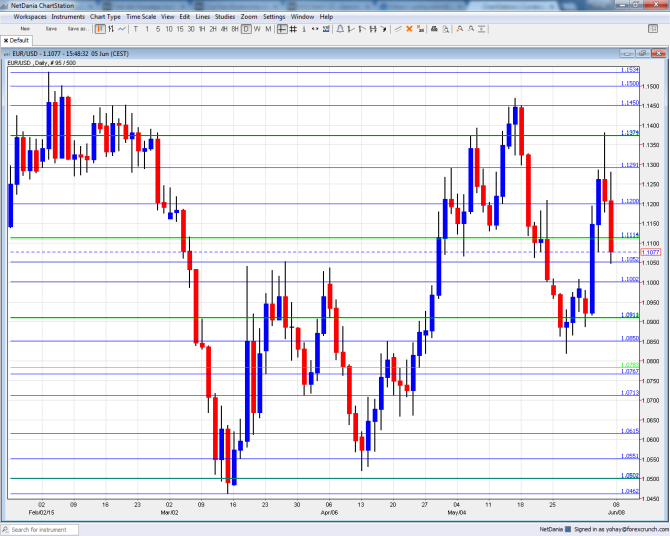Select the 30 minute time scale
This screenshot has height=536, width=670.
[x=191, y=29]
